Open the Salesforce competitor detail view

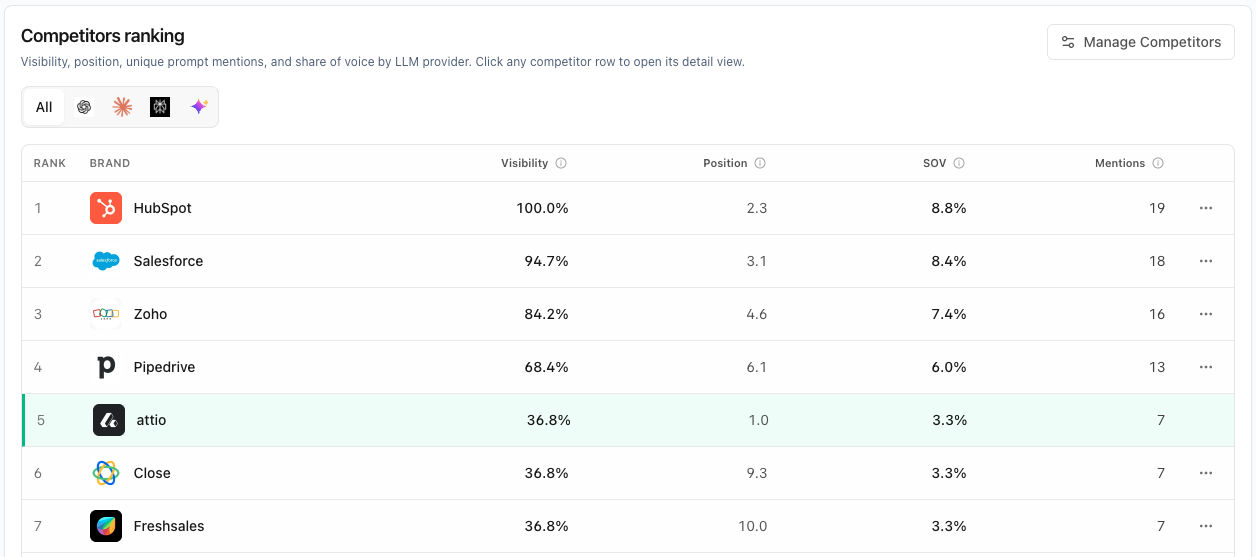[x=628, y=261]
